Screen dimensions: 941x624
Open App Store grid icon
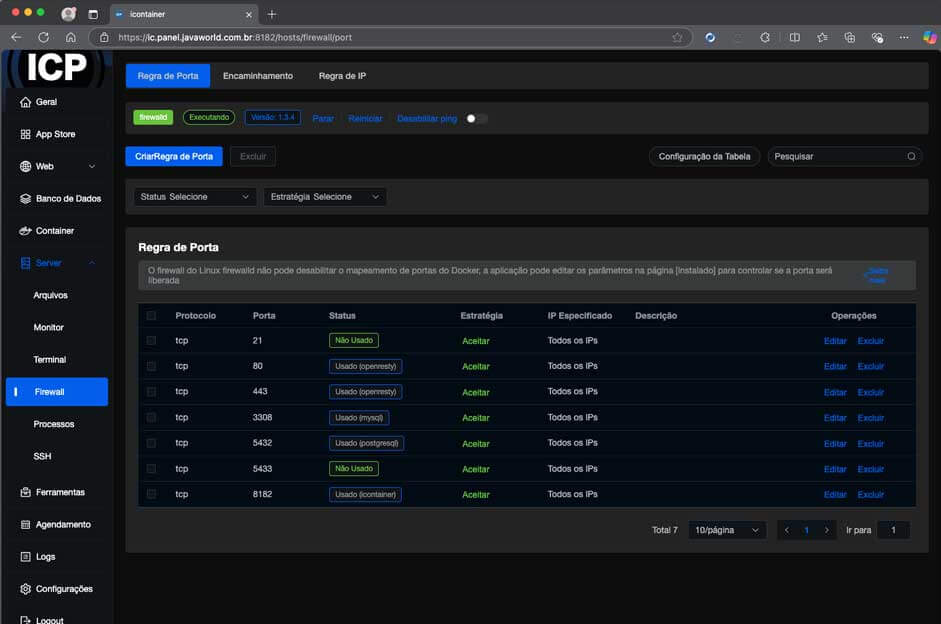pos(26,134)
